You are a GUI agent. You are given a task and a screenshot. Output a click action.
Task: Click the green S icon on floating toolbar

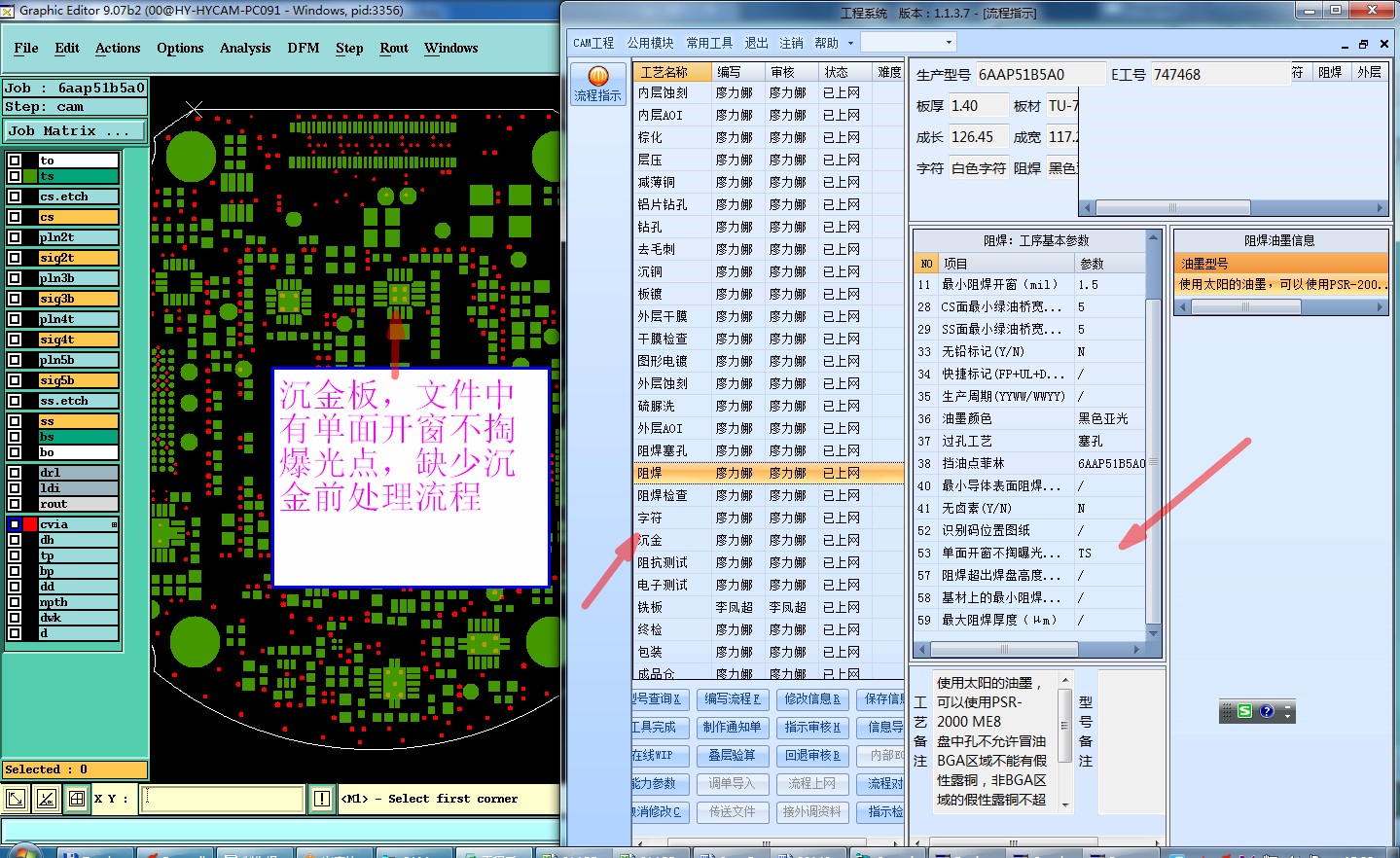1245,711
